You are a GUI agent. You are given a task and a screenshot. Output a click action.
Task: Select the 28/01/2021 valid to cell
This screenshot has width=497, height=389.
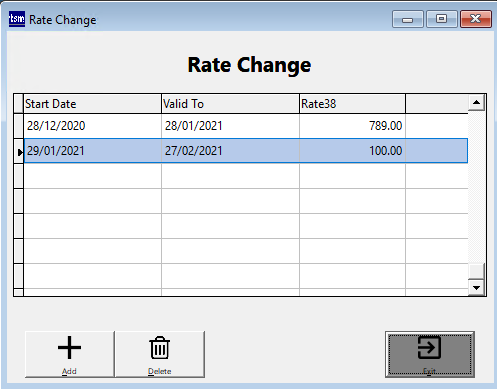tap(230, 126)
